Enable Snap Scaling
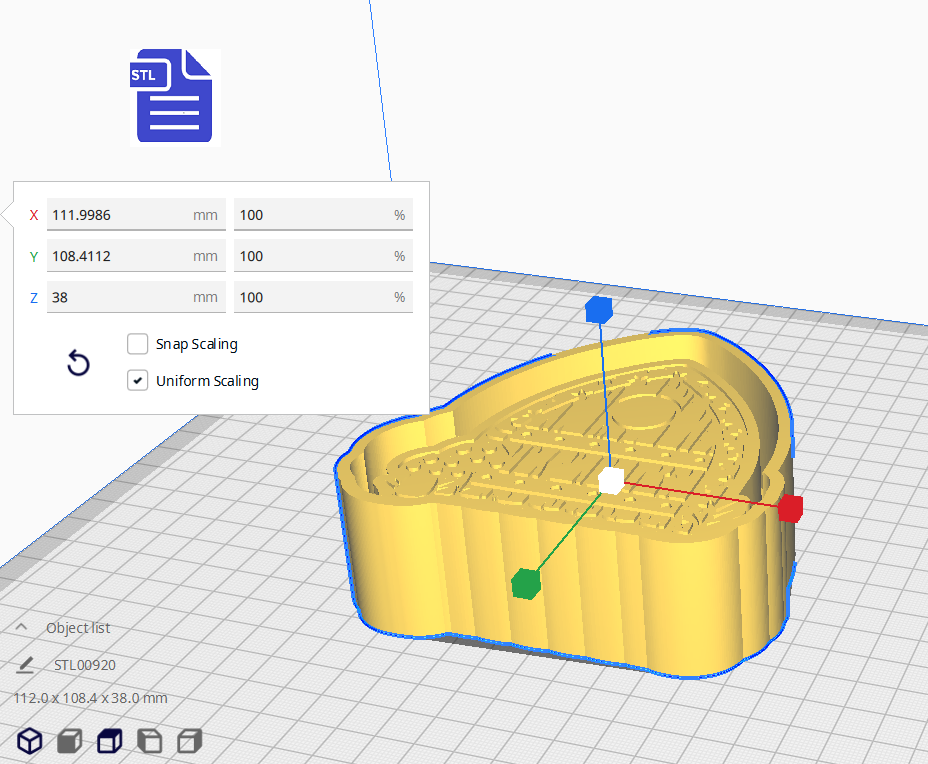This screenshot has height=764, width=928. point(137,344)
